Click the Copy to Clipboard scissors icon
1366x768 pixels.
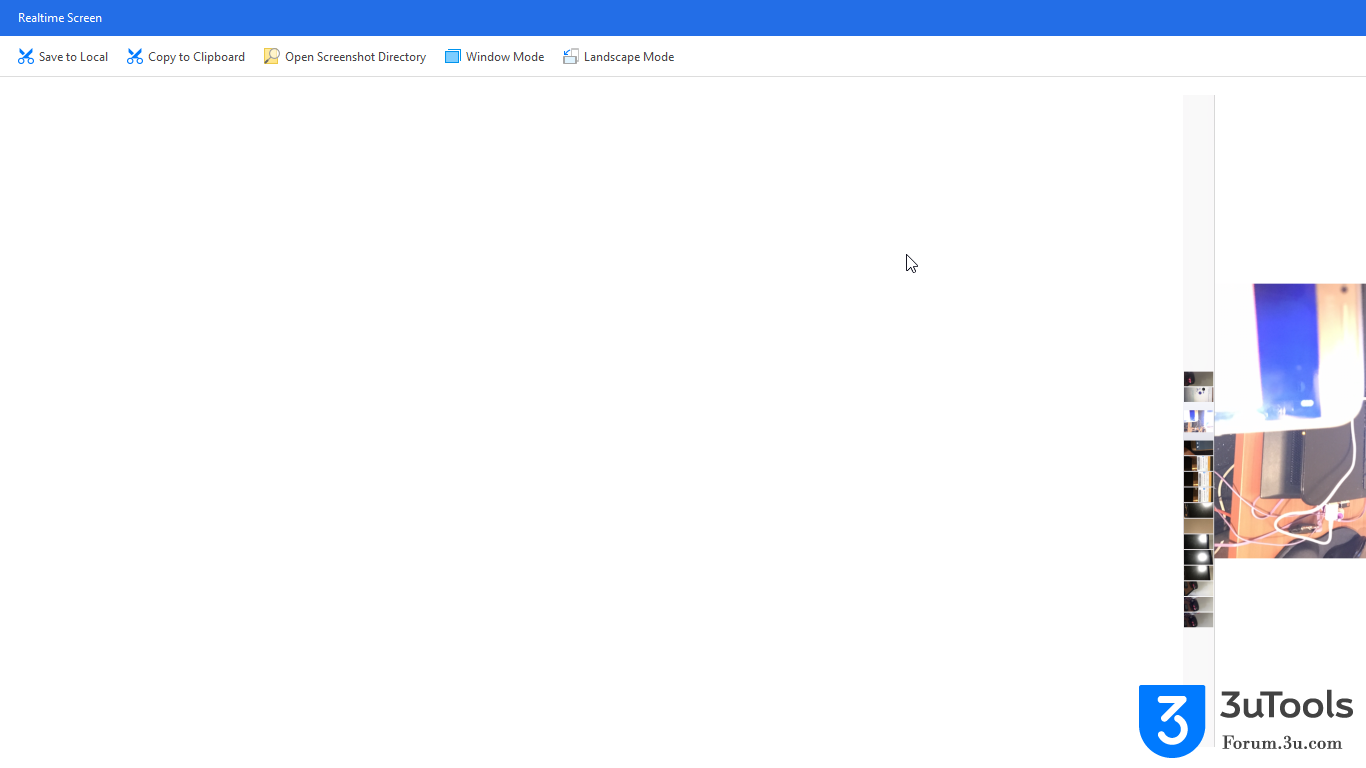(135, 57)
